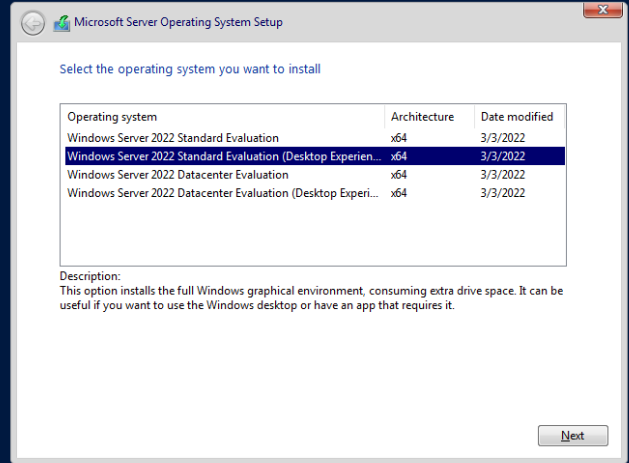Screen dimensions: 629x463
Task: Click x64 in the Datacenter Evaluation row
Action: tap(399, 175)
